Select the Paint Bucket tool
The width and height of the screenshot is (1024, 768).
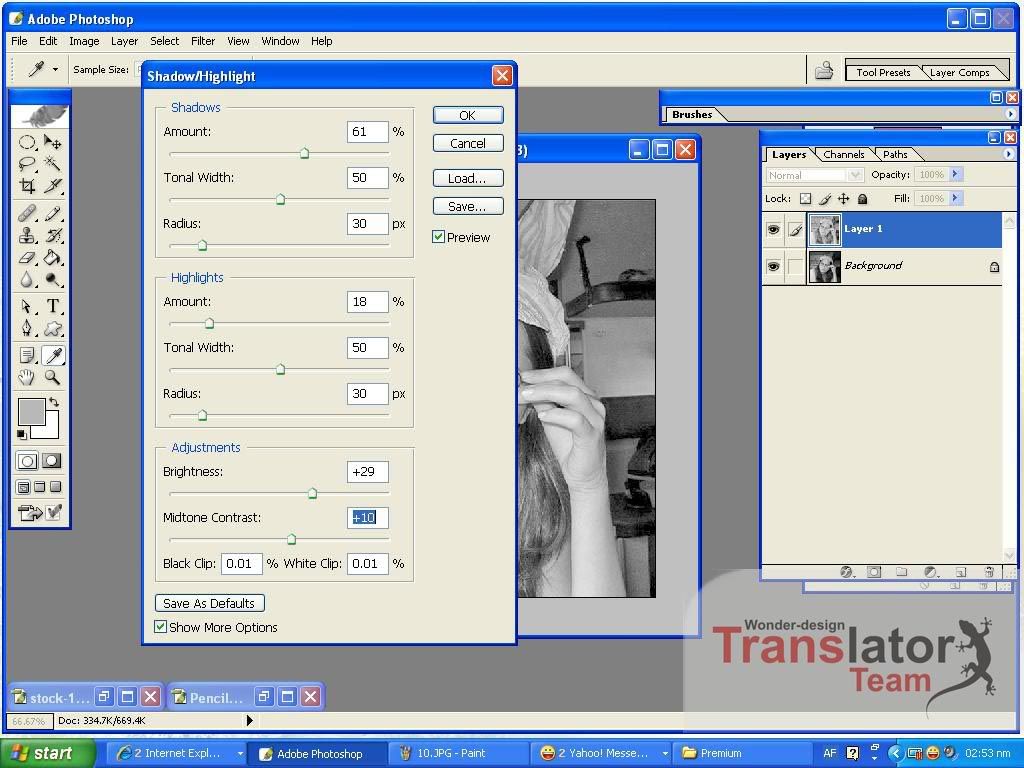(52, 257)
